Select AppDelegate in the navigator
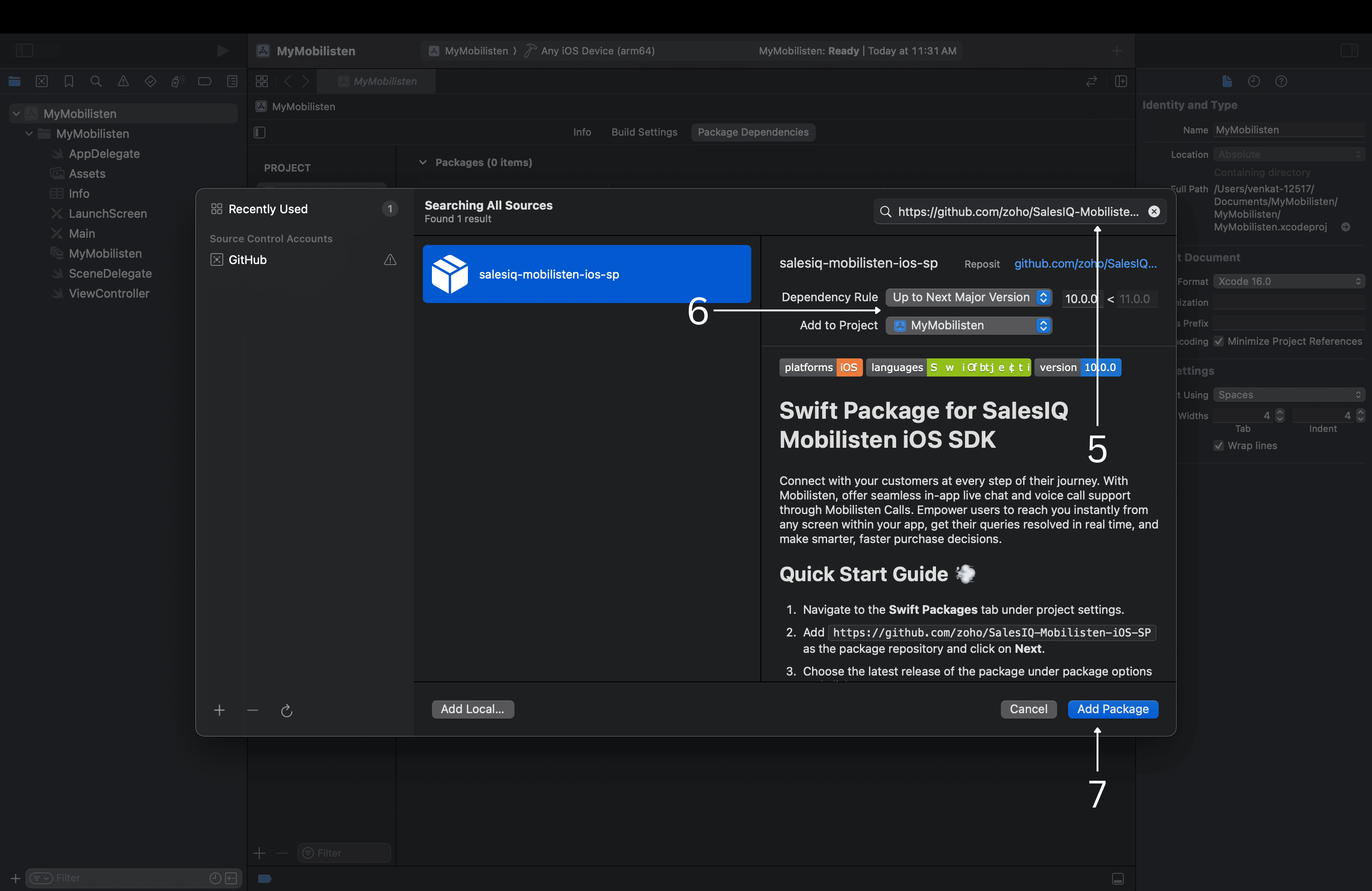Image resolution: width=1372 pixels, height=891 pixels. coord(104,154)
